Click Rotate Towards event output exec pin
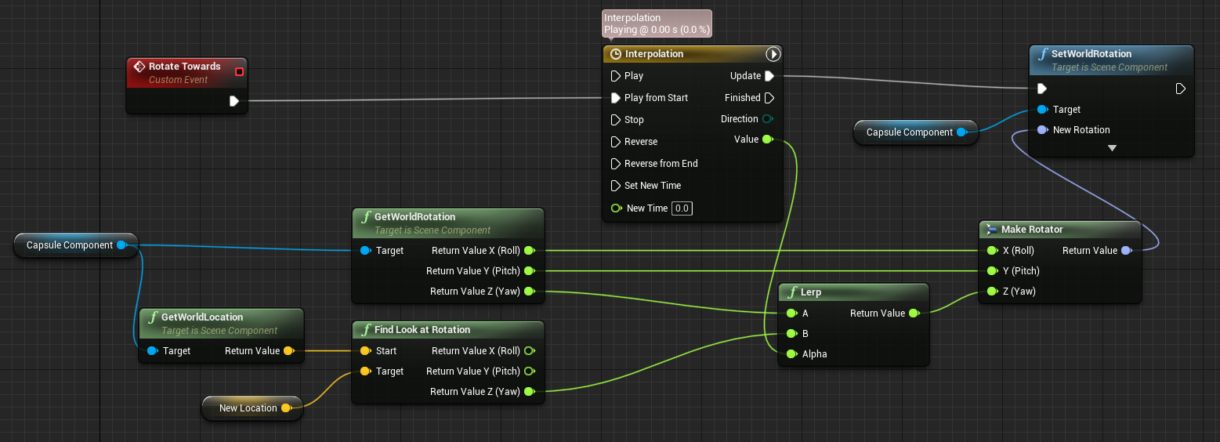 pos(234,100)
